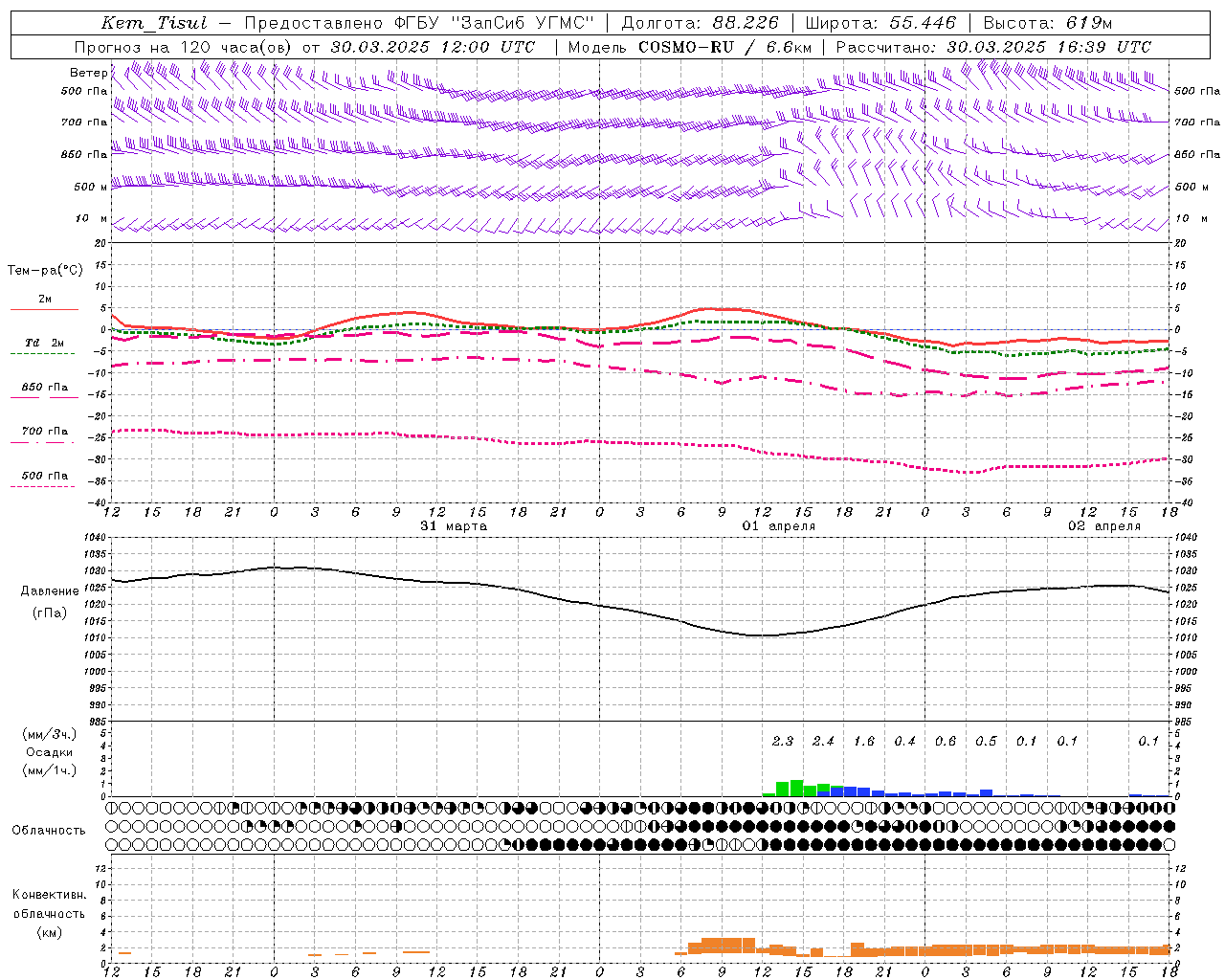Click the date label 02 апреля
This screenshot has width=1225, height=980.
[1104, 526]
